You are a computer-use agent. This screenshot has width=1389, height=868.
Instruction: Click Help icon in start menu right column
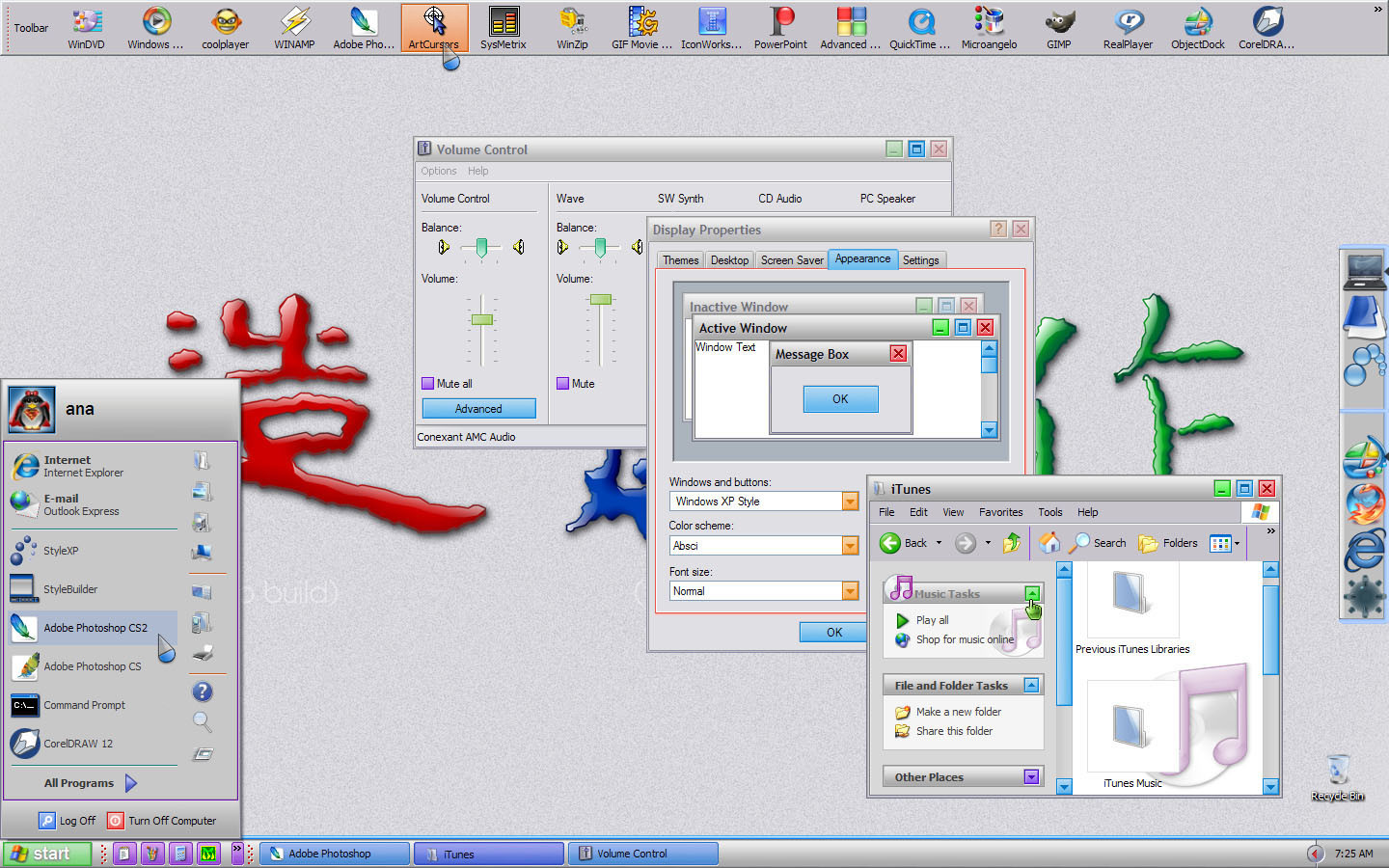pyautogui.click(x=202, y=692)
